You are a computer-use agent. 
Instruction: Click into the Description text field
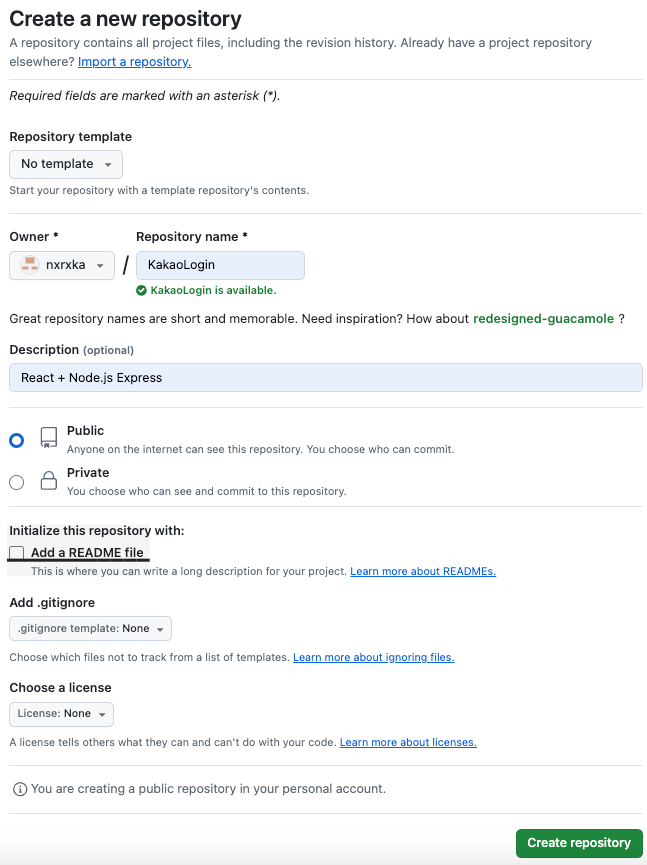(x=326, y=378)
